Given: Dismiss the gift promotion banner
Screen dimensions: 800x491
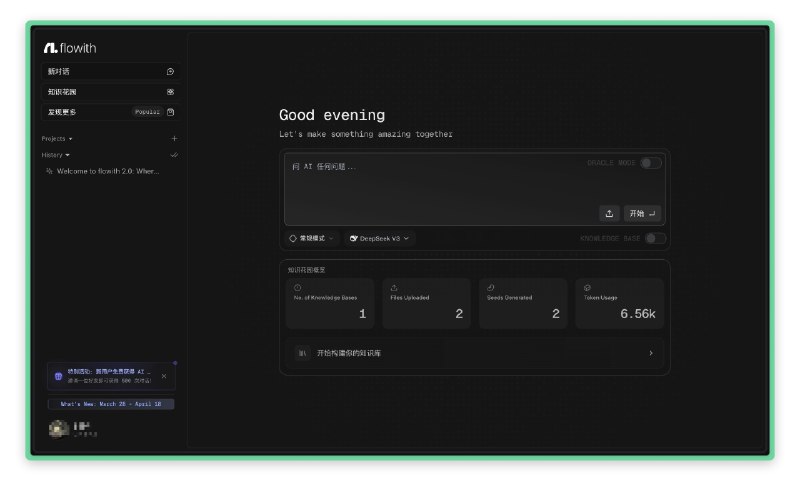Looking at the screenshot, I should pyautogui.click(x=164, y=376).
